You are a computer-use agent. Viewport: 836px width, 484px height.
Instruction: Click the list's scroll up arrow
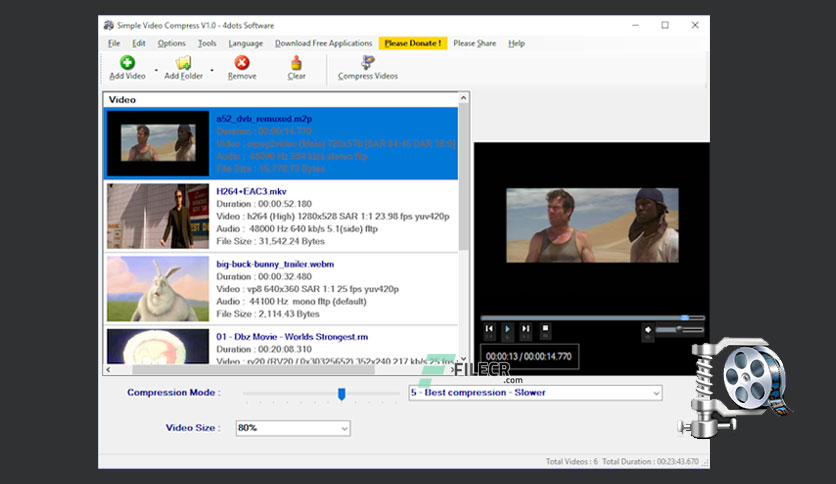463,98
